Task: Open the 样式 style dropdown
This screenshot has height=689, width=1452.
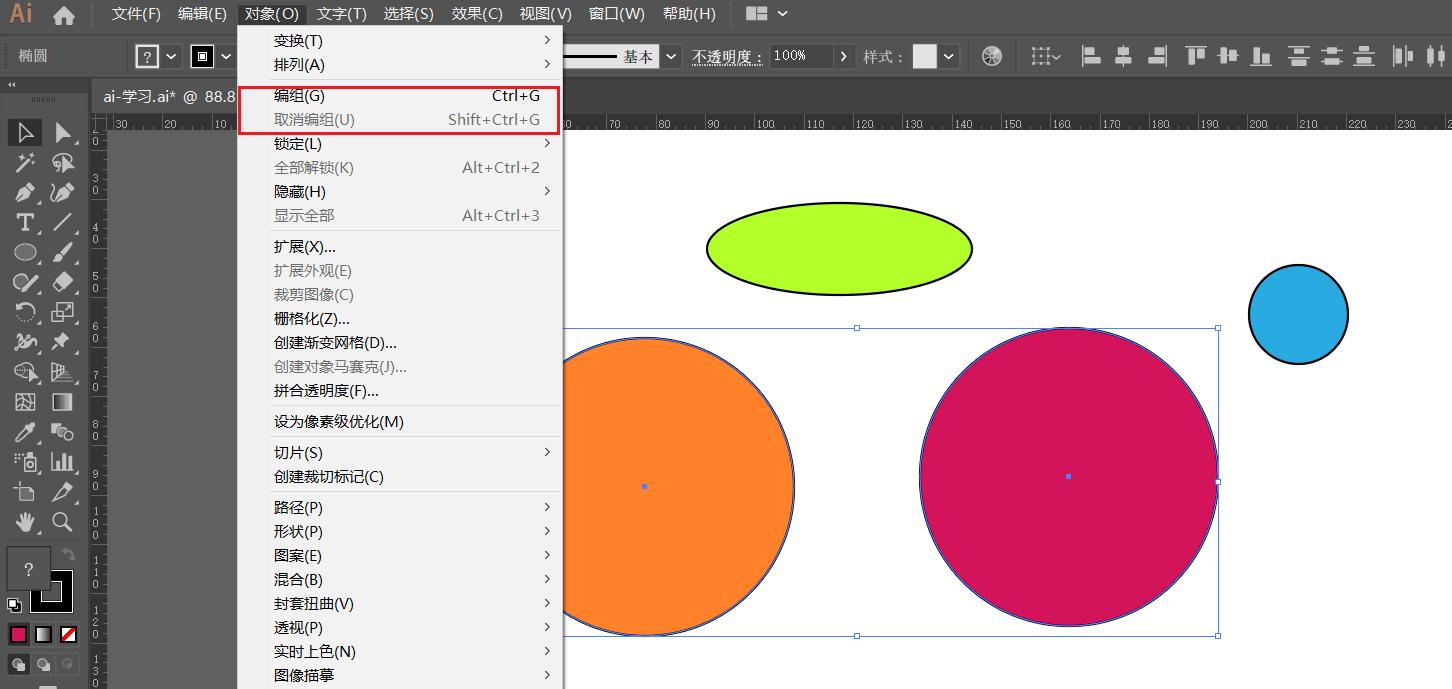Action: coord(949,57)
